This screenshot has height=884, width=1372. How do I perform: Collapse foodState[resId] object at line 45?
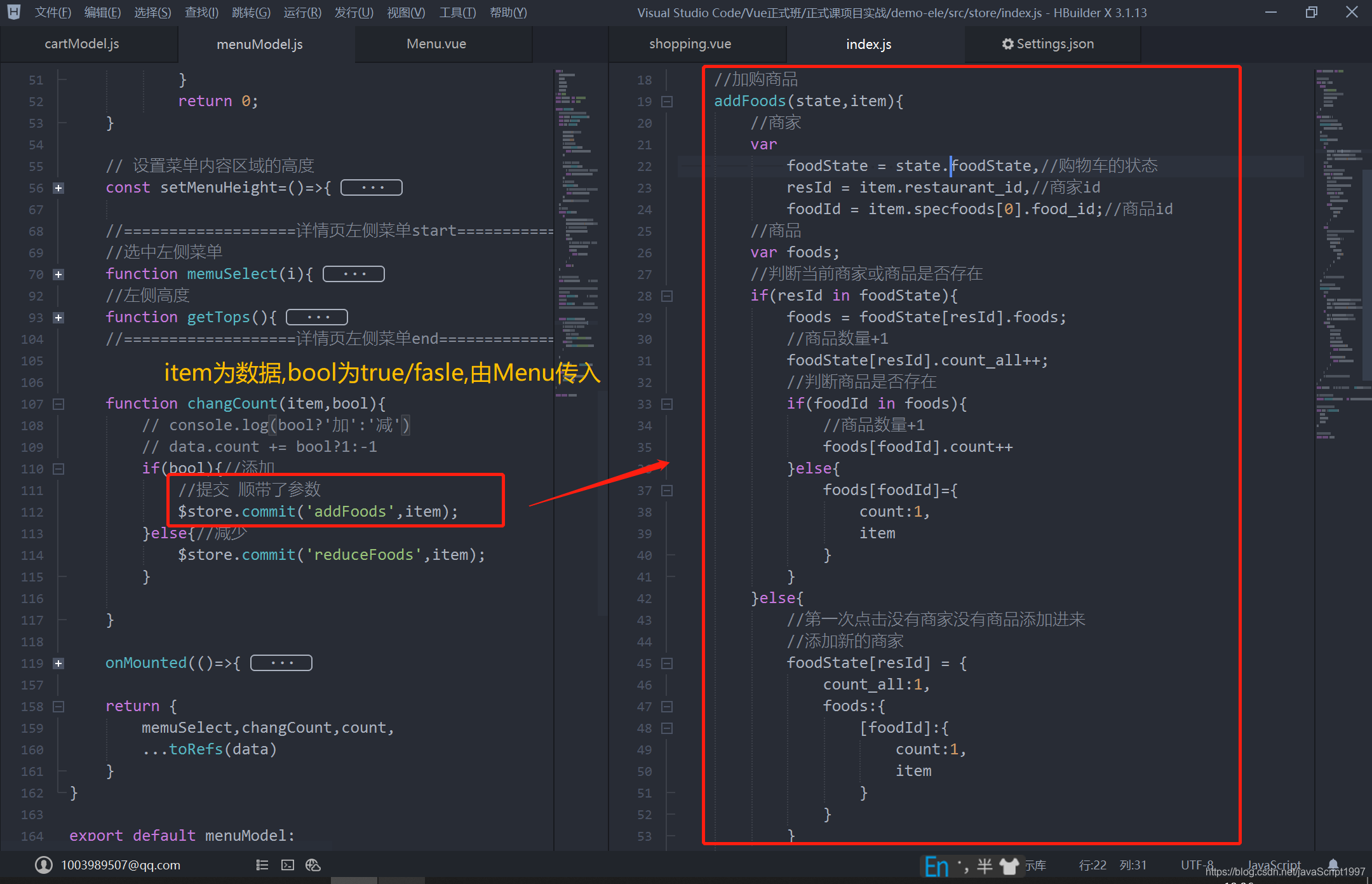667,663
